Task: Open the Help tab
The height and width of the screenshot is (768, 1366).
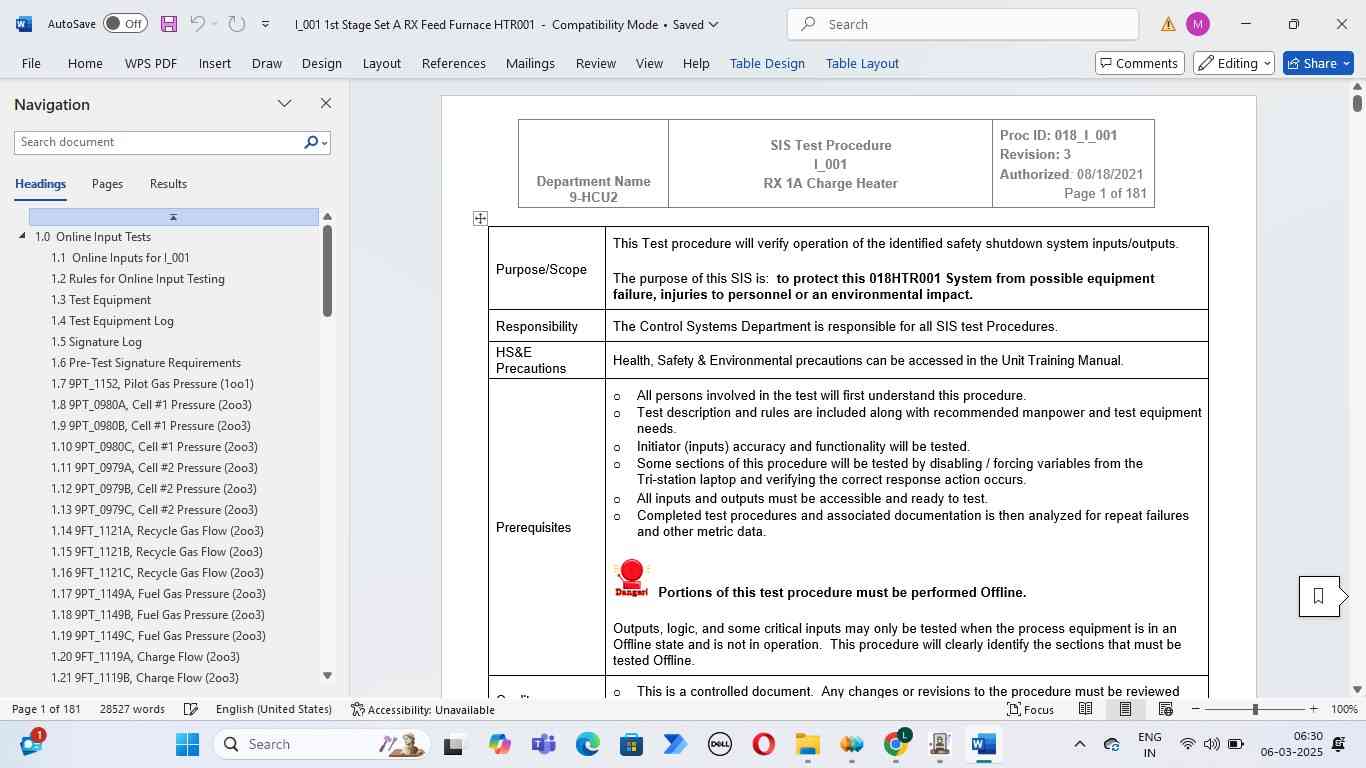Action: pos(696,63)
